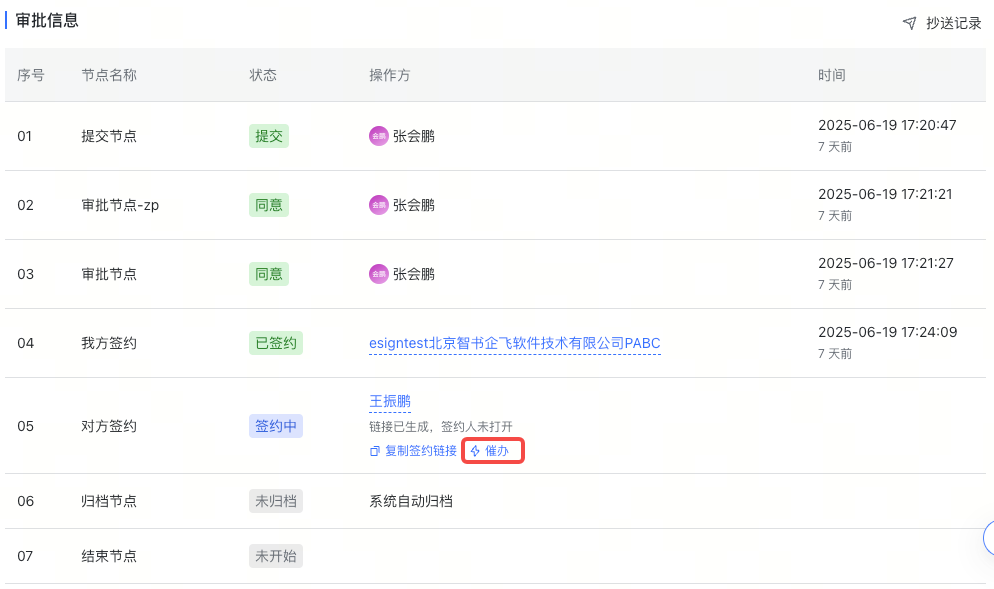Click the paper-plane icon beside 抄送记录

click(910, 22)
